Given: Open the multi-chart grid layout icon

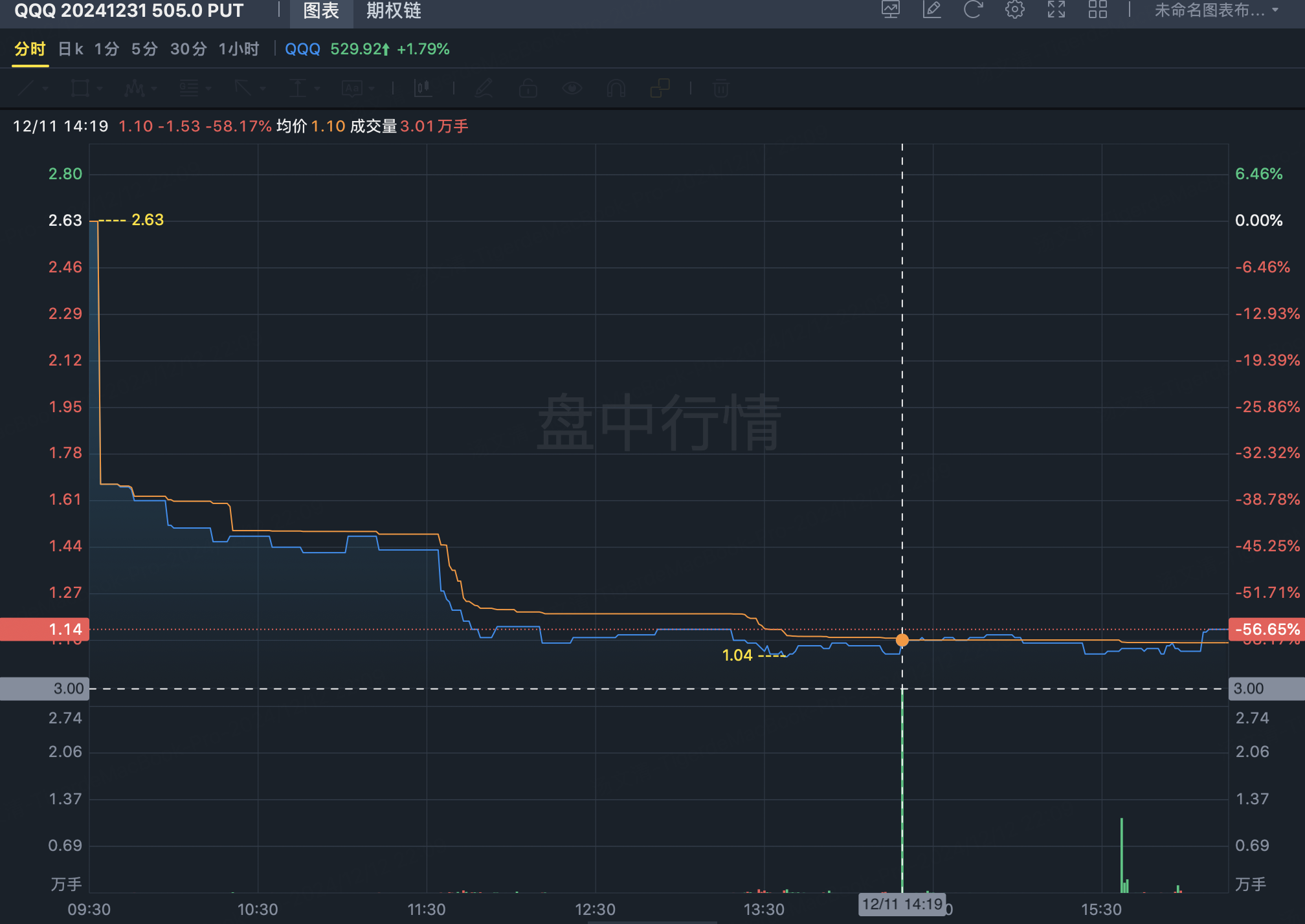Looking at the screenshot, I should click(x=1097, y=10).
